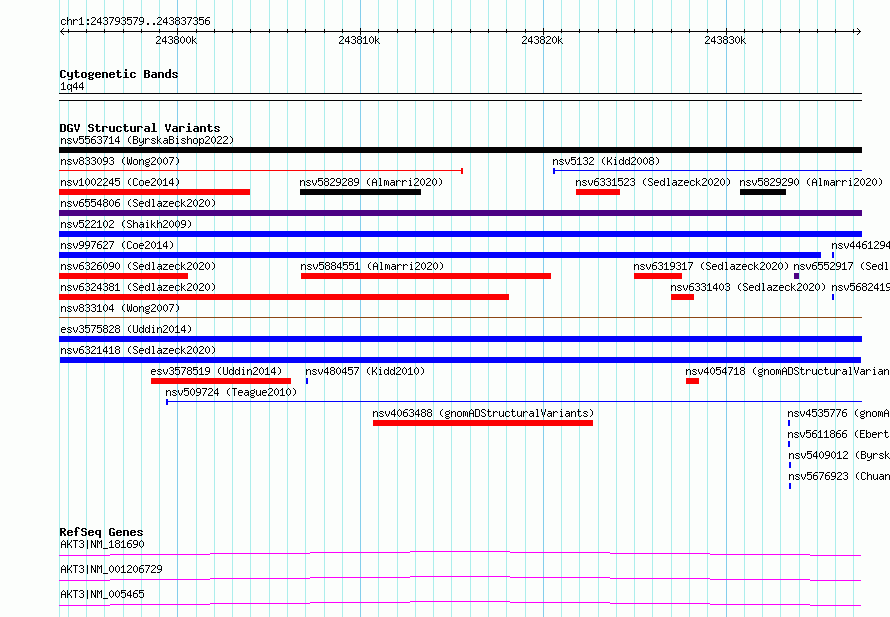Click the small purple nsv6552917 variant marker

(x=796, y=276)
